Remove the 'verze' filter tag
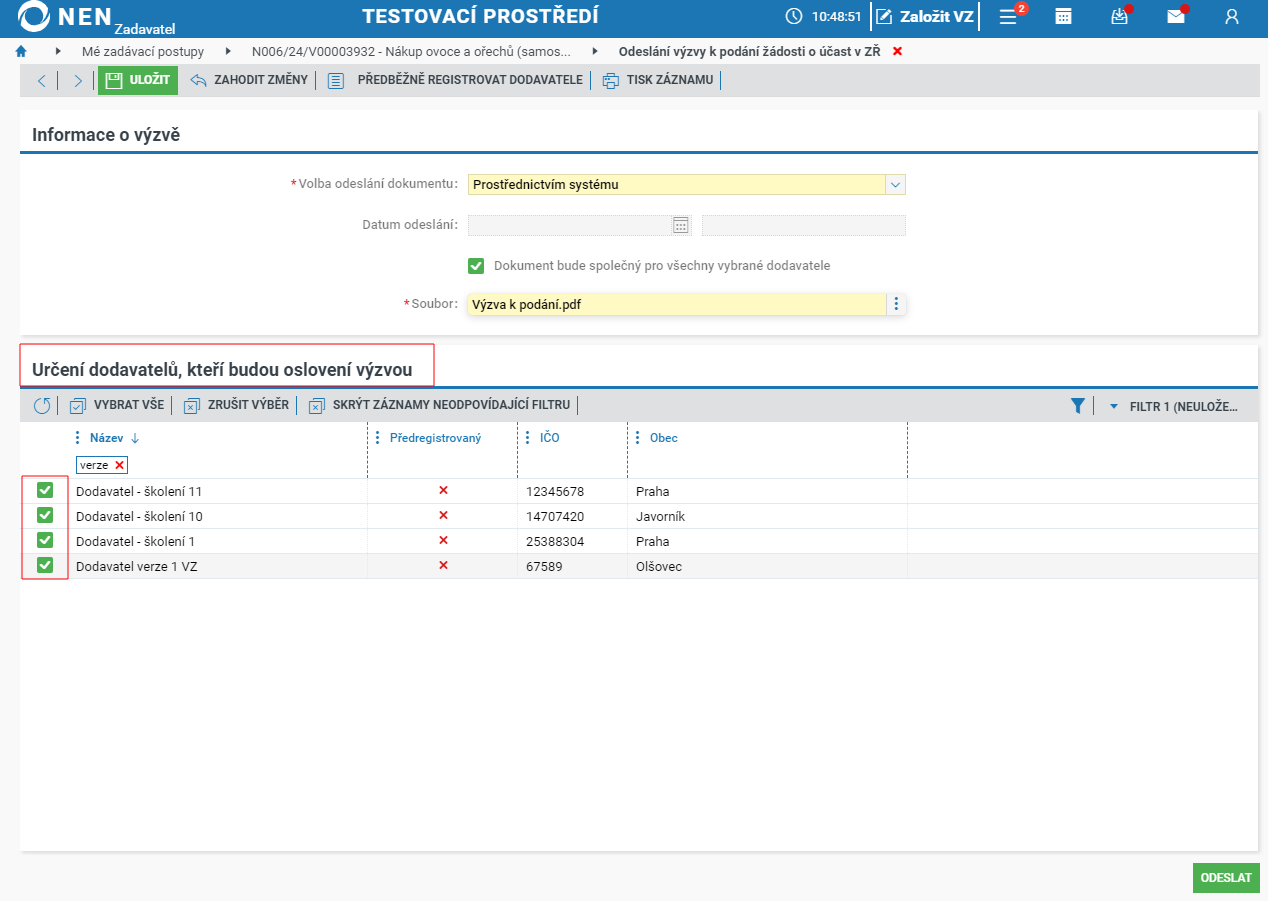This screenshot has width=1268, height=901. [x=119, y=465]
